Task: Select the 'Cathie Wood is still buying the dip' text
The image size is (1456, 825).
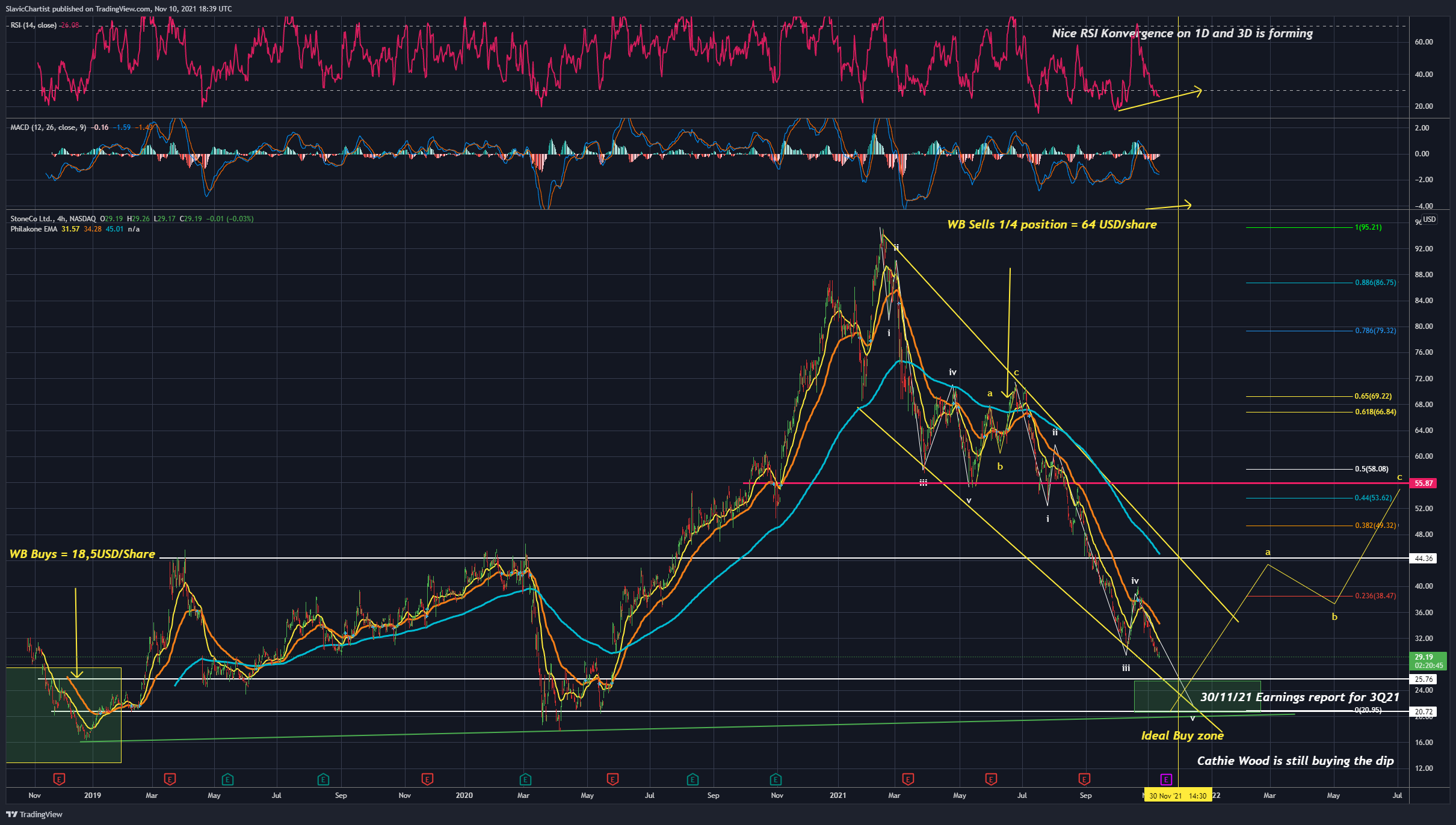Action: pyautogui.click(x=1295, y=761)
